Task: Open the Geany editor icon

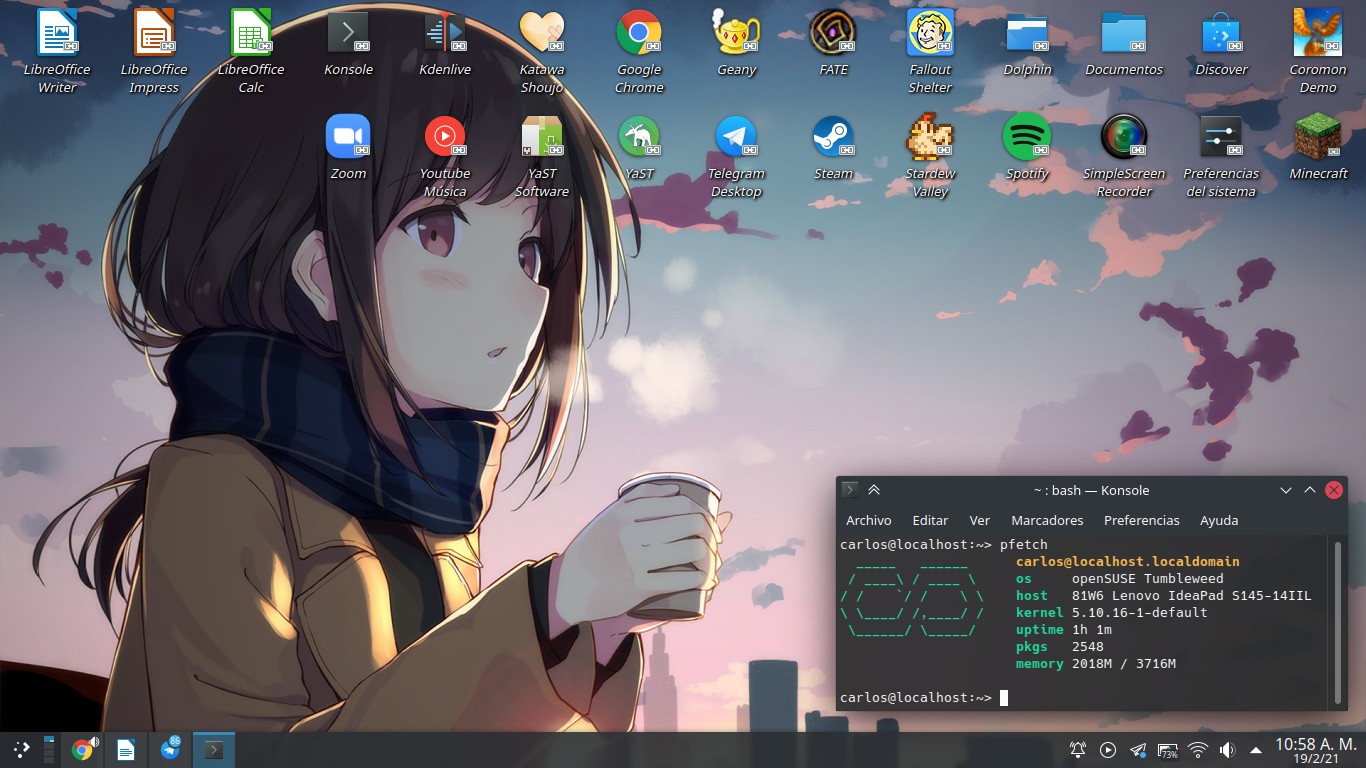Action: [x=736, y=34]
